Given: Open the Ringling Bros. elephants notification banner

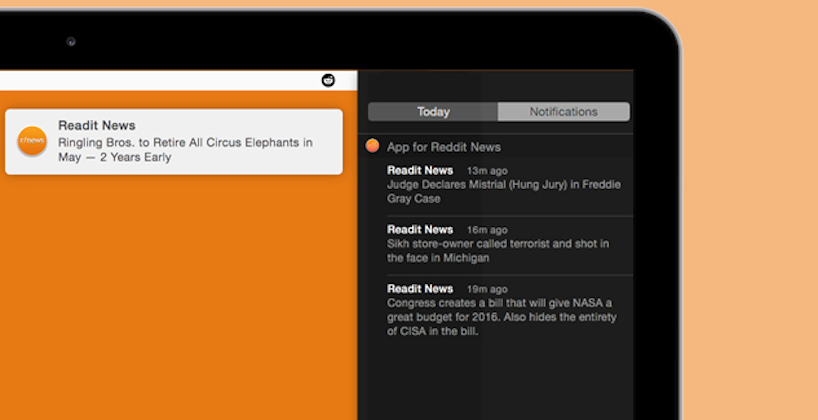Looking at the screenshot, I should click(x=174, y=142).
